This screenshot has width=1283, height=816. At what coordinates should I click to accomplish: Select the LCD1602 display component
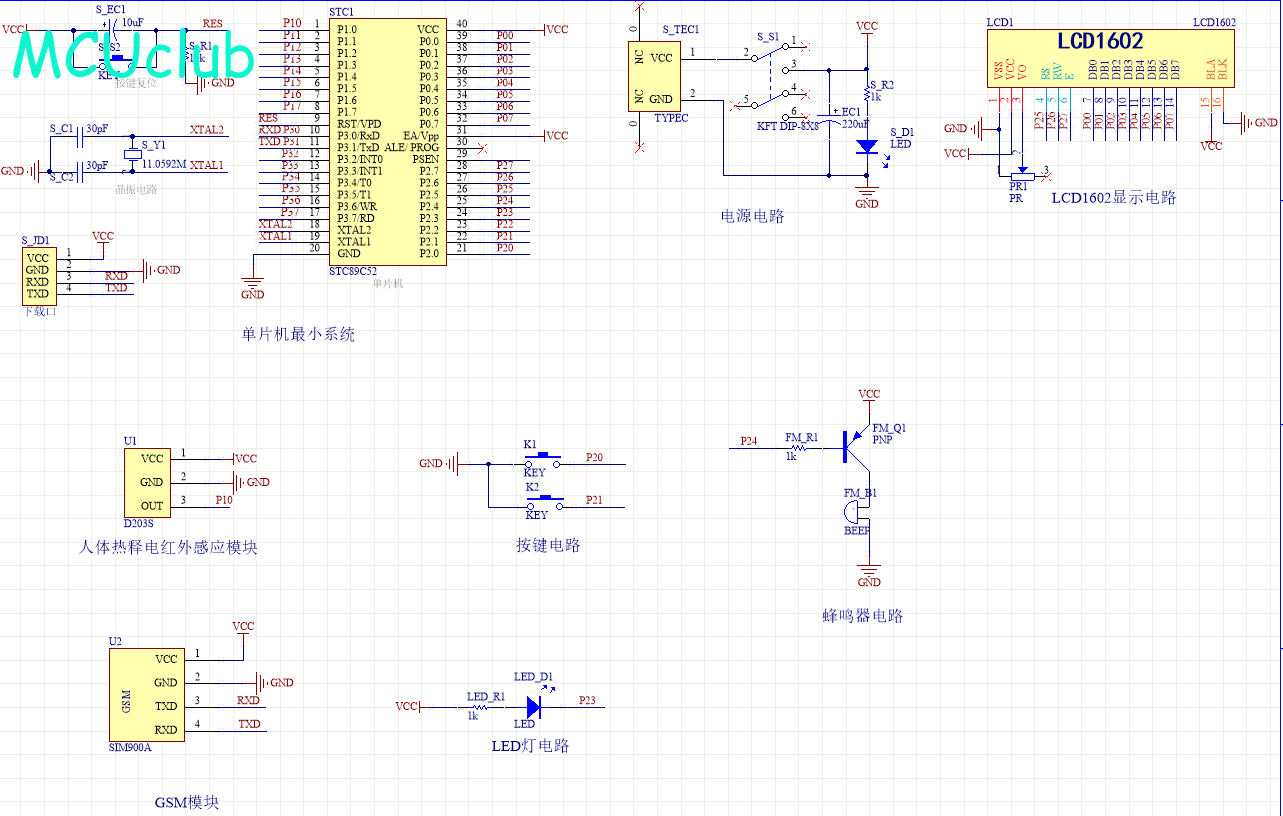[1098, 58]
